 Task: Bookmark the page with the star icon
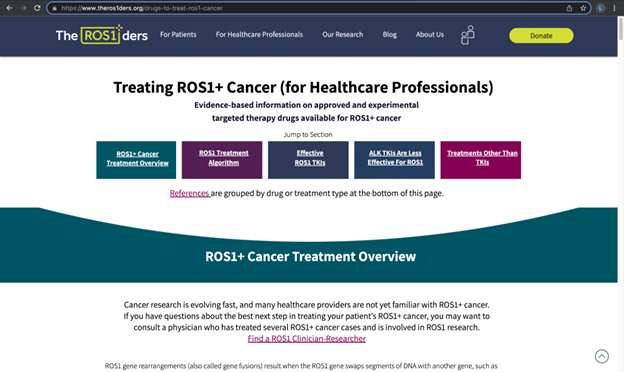pyautogui.click(x=583, y=8)
